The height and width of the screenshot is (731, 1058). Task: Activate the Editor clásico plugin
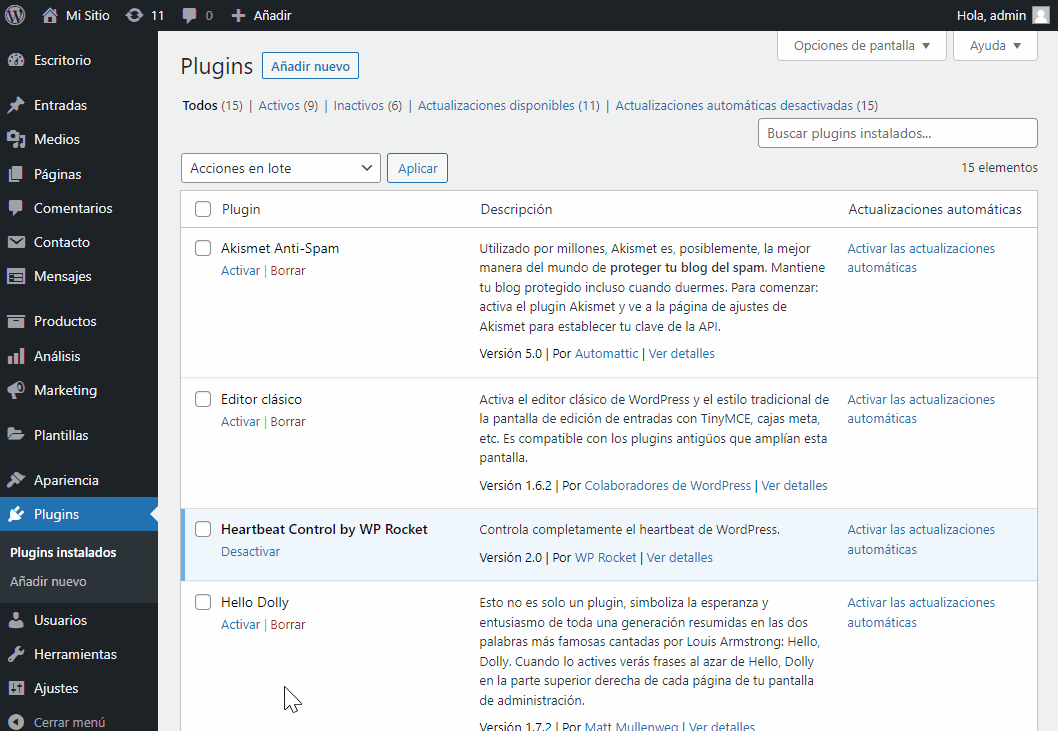[240, 421]
